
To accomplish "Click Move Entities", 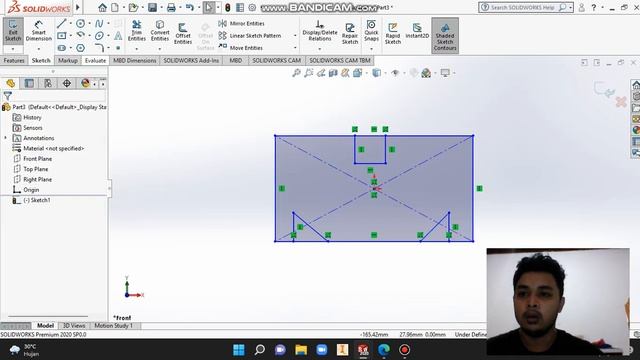I will pos(241,48).
